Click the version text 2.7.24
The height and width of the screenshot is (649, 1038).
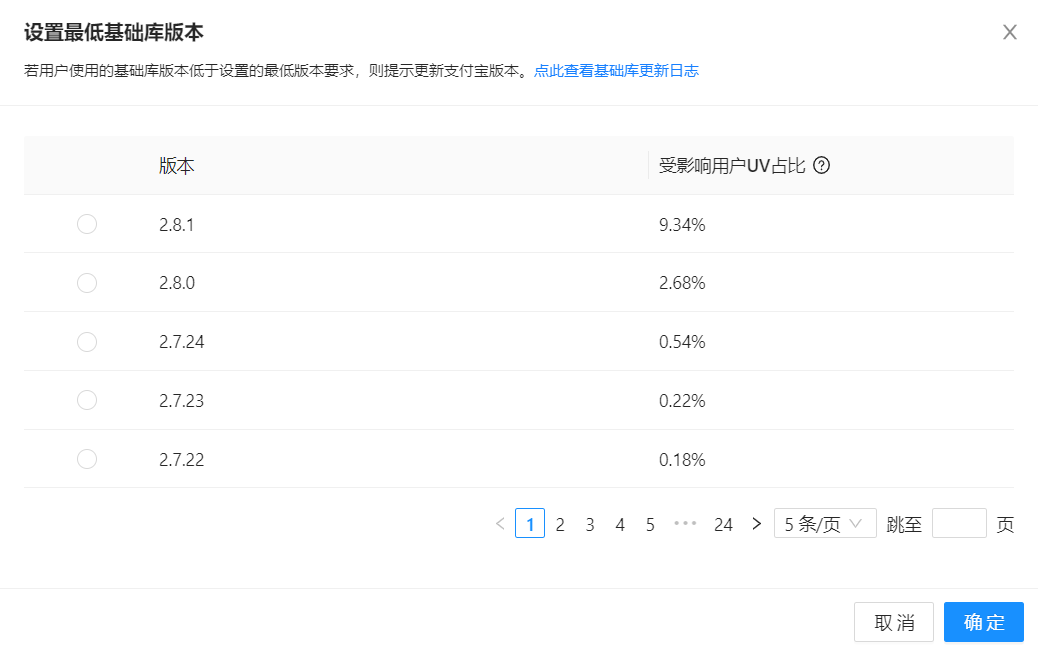[181, 342]
